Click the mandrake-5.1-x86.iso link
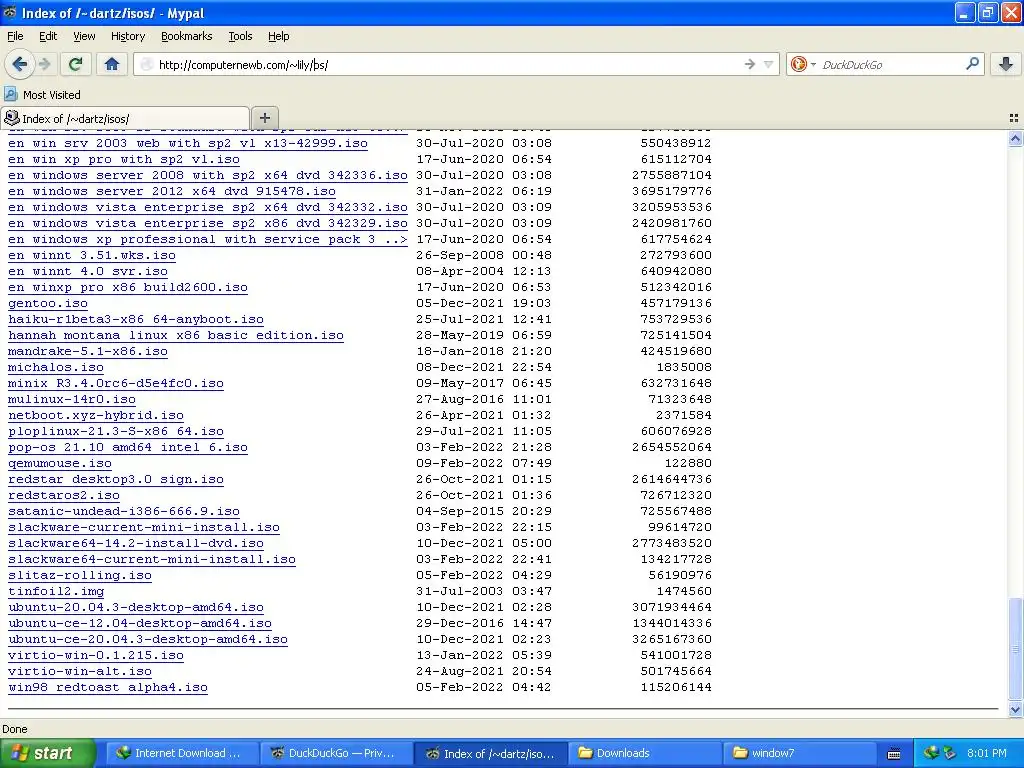 [88, 351]
